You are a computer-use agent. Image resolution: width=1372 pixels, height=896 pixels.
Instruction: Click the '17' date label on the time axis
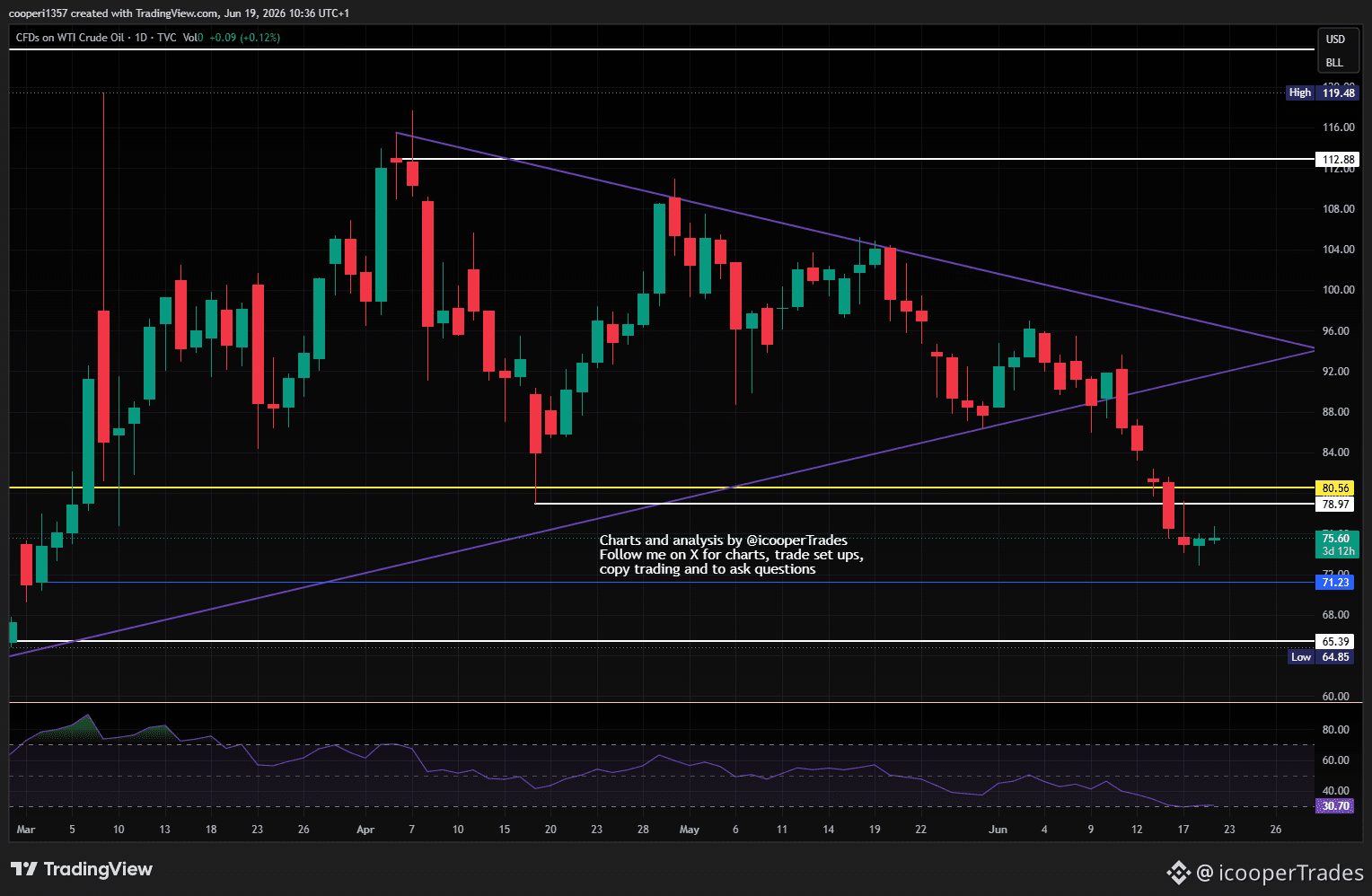(x=1183, y=830)
